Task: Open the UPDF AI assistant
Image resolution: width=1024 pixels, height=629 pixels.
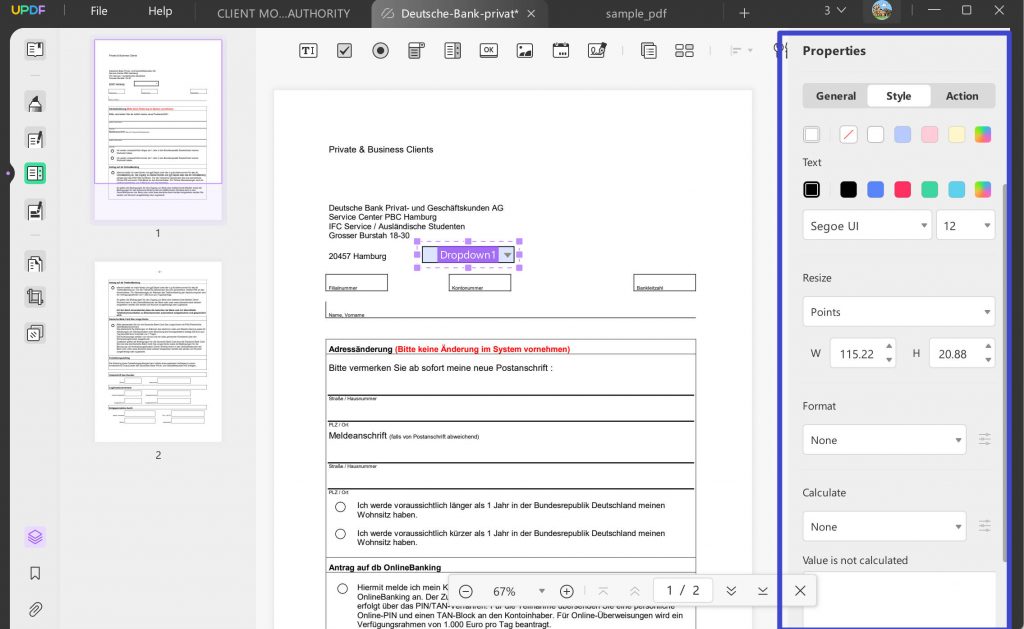Action: pos(34,537)
